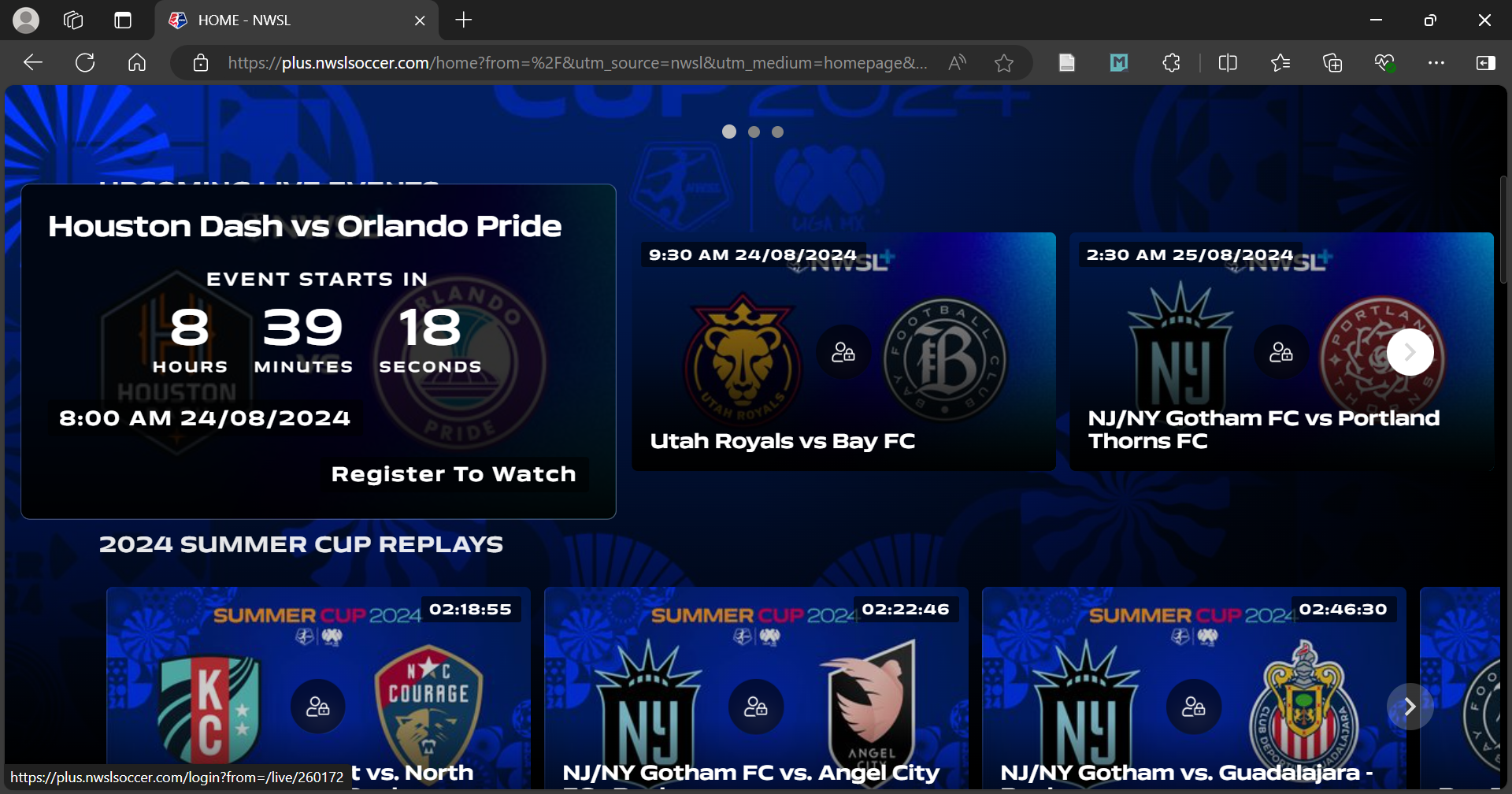
Task: Open Collections panel
Action: point(1332,63)
